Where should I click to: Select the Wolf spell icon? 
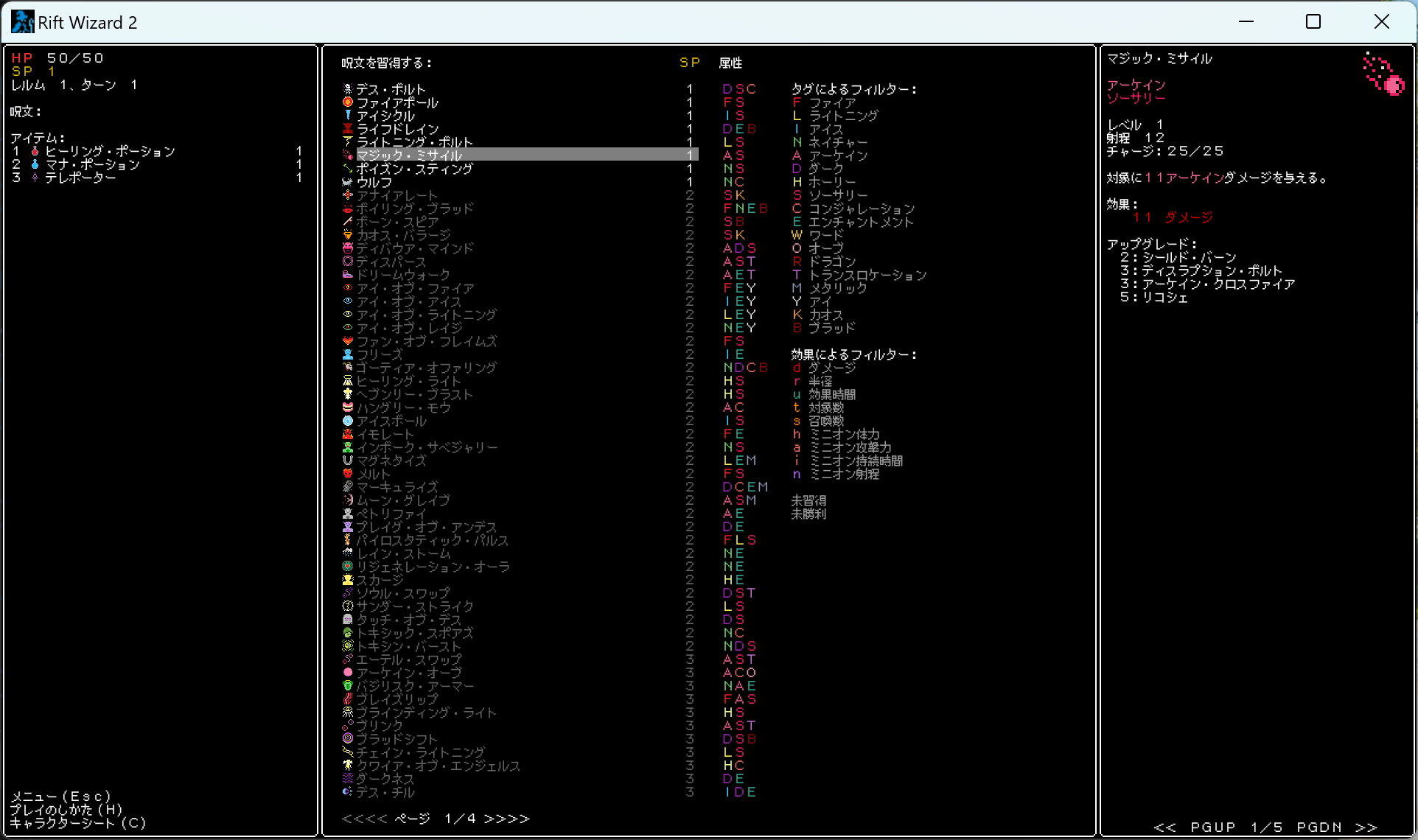tap(348, 182)
